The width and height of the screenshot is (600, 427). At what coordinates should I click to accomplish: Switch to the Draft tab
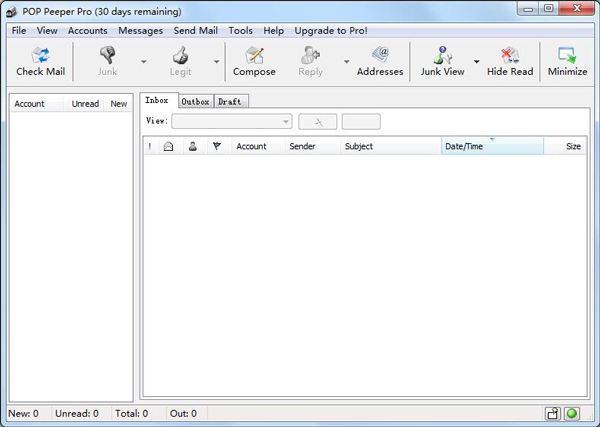click(231, 101)
